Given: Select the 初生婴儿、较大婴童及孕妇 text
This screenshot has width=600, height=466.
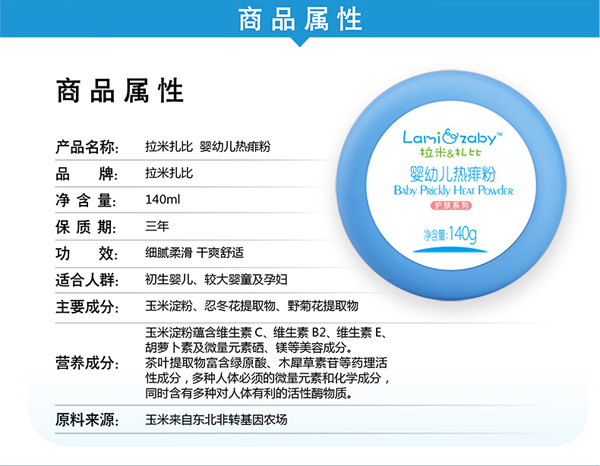Looking at the screenshot, I should [x=214, y=279].
